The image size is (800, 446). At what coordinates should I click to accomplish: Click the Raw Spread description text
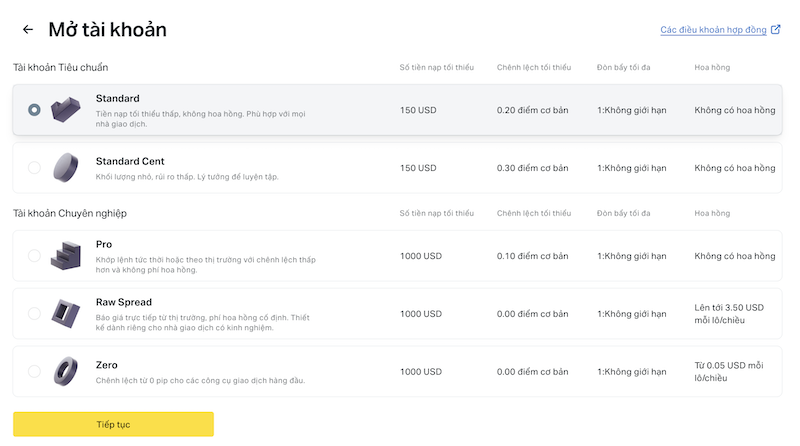pos(203,323)
